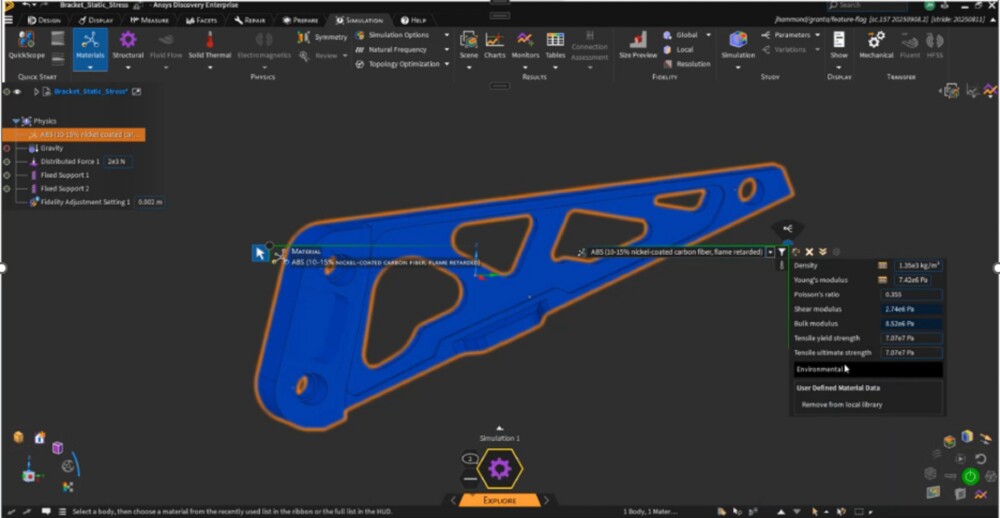The height and width of the screenshot is (518, 1000).
Task: Click the double-chevron collapse icon in HUD
Action: (823, 252)
